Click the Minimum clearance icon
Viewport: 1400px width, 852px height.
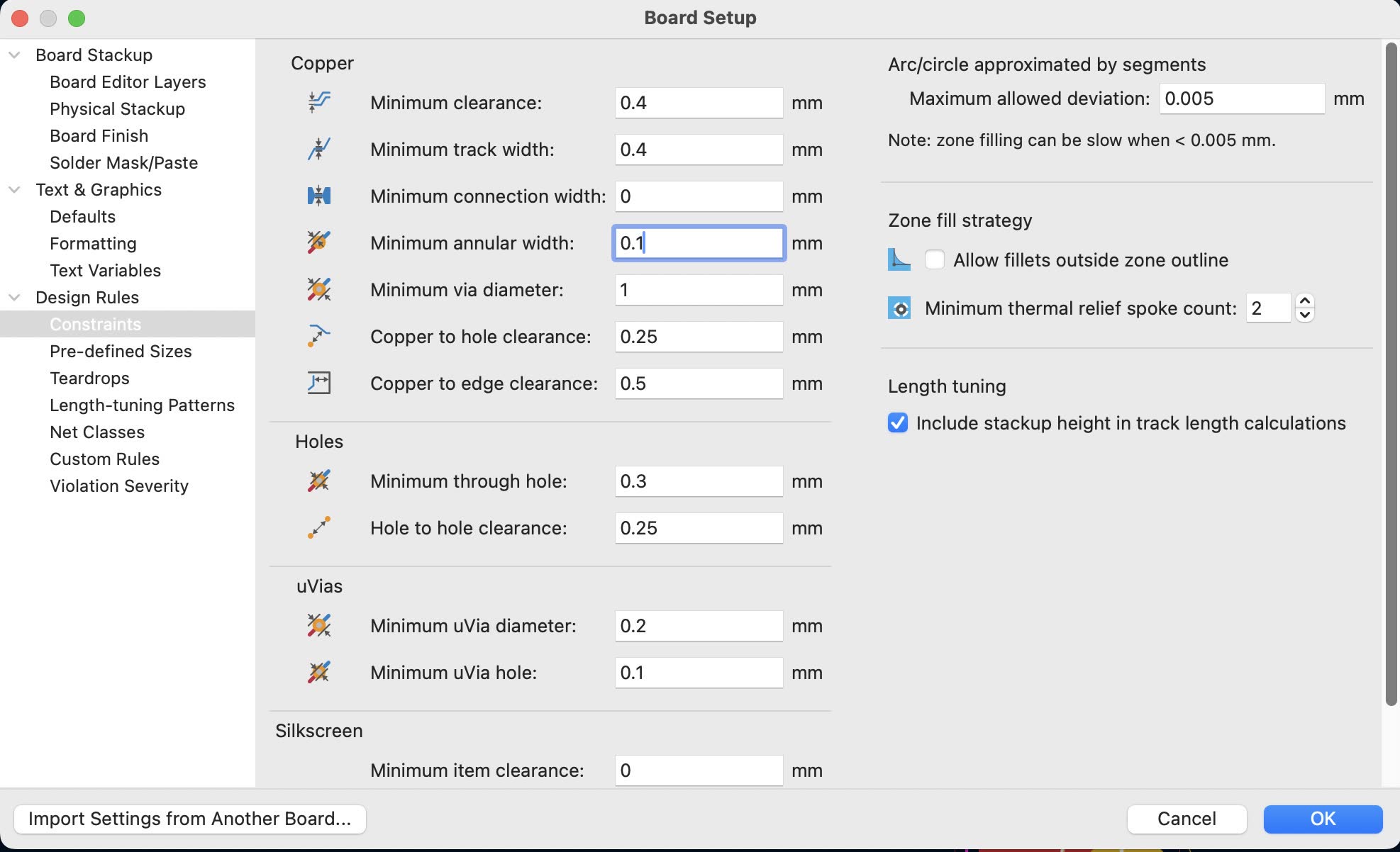click(319, 102)
